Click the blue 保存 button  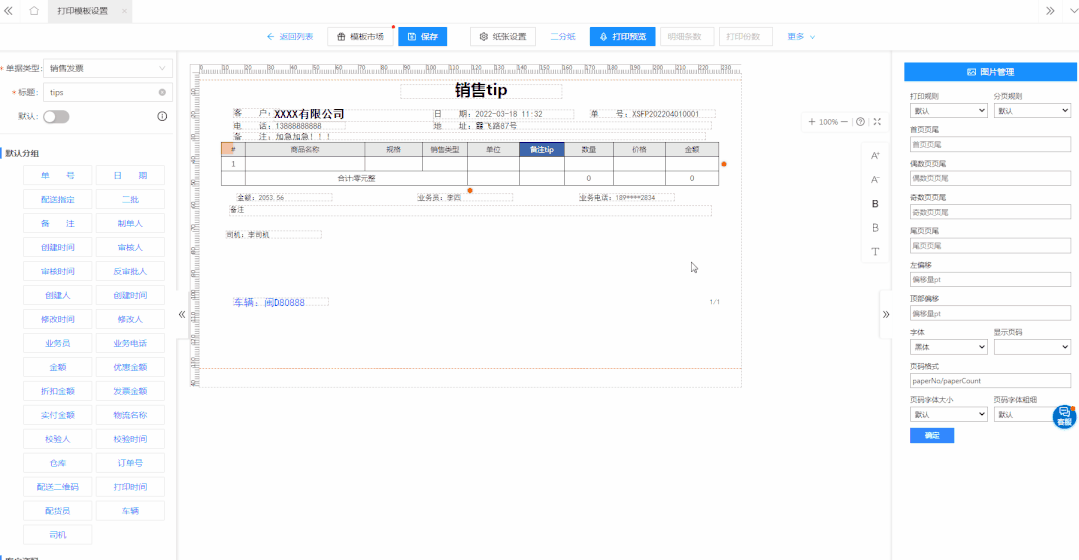(x=422, y=37)
